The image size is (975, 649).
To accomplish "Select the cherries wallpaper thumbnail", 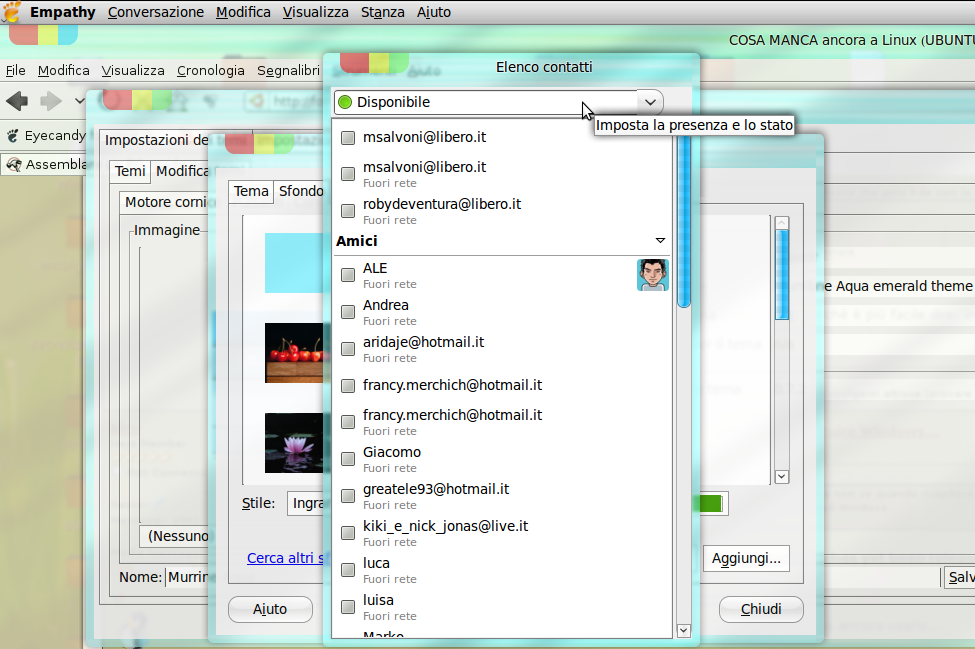I will pos(294,352).
